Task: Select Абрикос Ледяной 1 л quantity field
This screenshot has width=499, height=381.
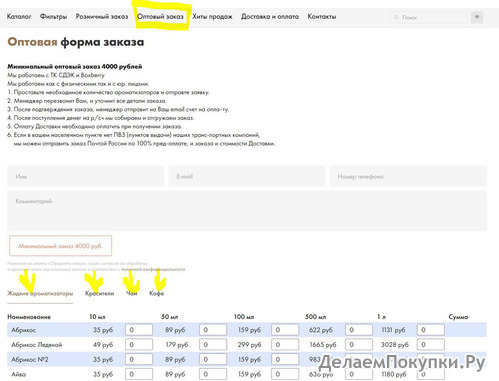Action: (431, 344)
